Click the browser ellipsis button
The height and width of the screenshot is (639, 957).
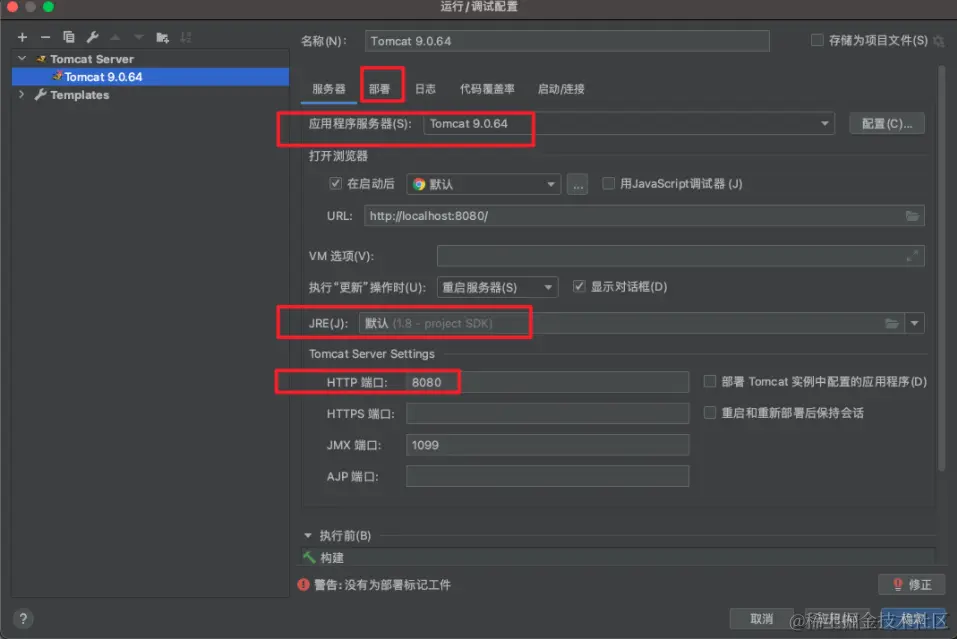pos(577,184)
